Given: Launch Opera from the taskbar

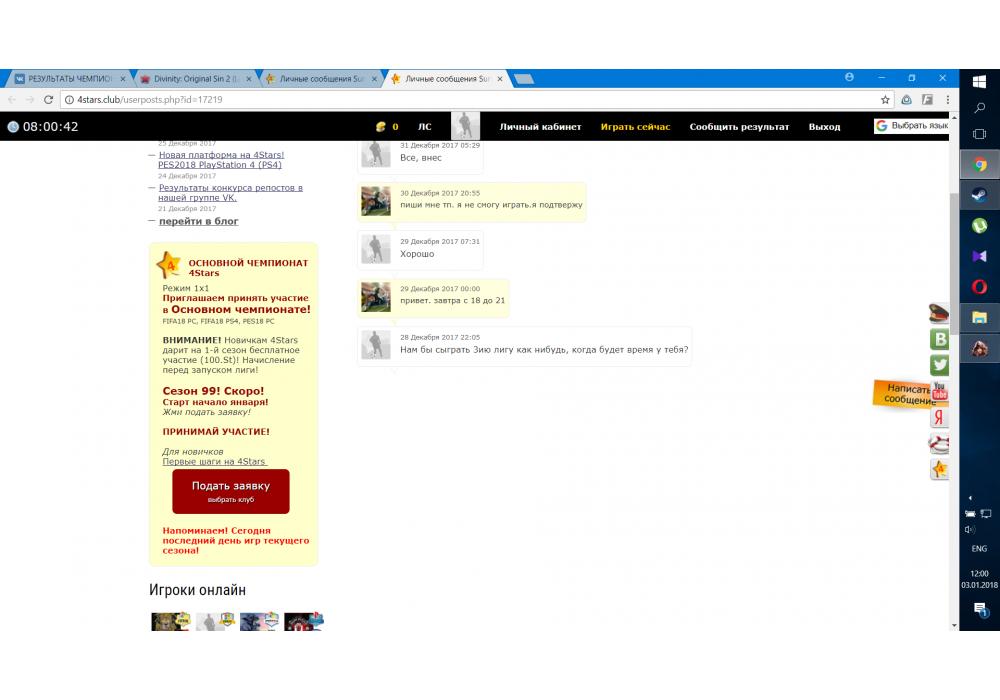Looking at the screenshot, I should point(980,287).
